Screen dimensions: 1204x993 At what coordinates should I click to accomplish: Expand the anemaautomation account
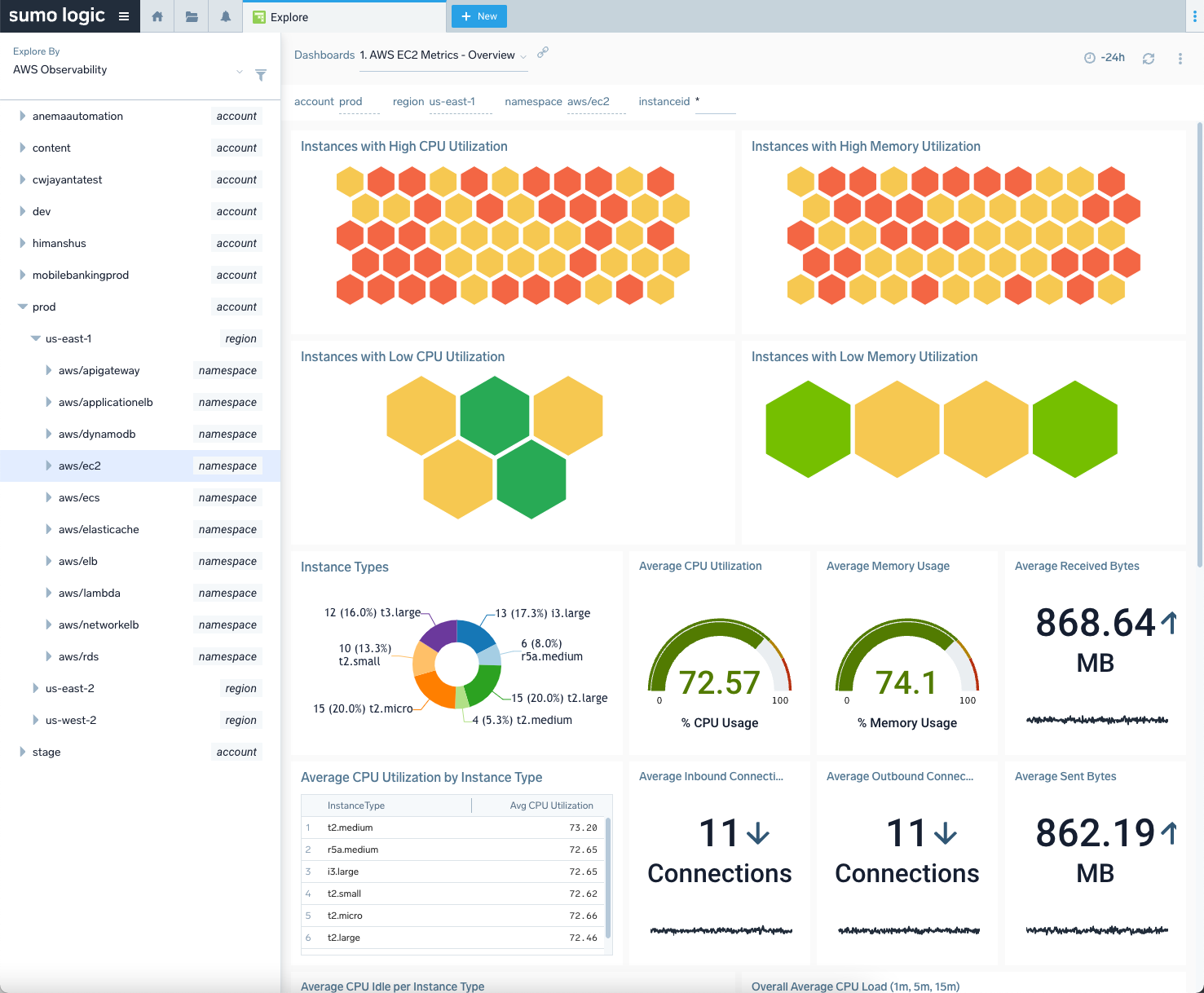tap(22, 116)
